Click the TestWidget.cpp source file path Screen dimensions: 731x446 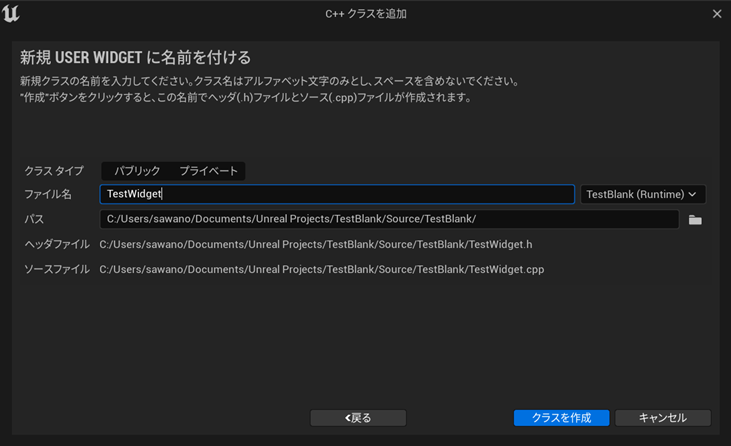pos(321,269)
